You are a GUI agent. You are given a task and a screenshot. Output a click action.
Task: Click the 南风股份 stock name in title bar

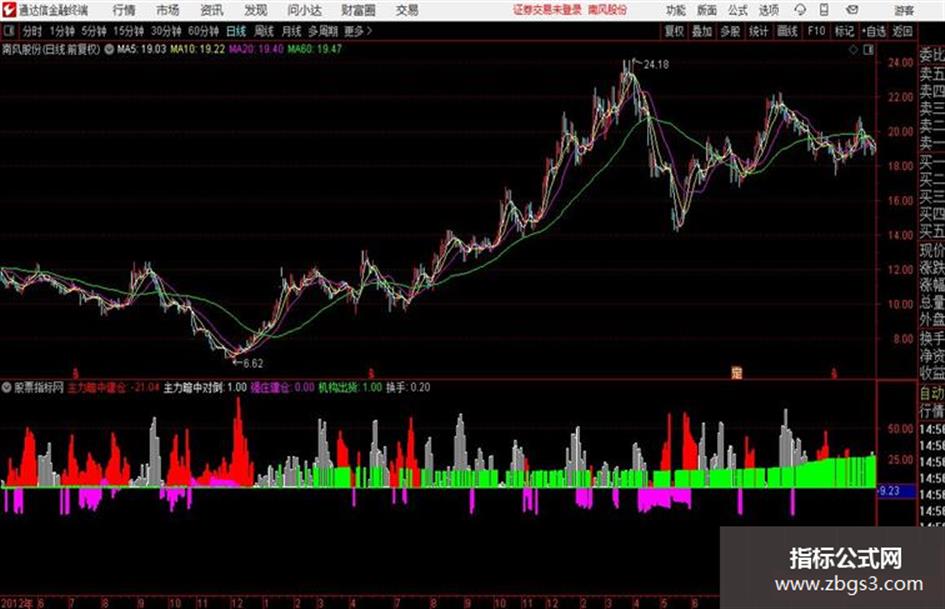tap(608, 10)
